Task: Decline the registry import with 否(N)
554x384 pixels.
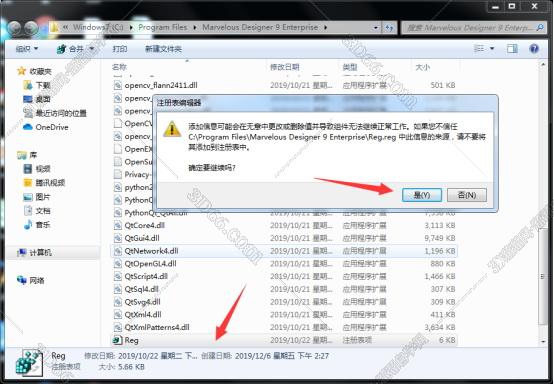Action: pos(467,195)
